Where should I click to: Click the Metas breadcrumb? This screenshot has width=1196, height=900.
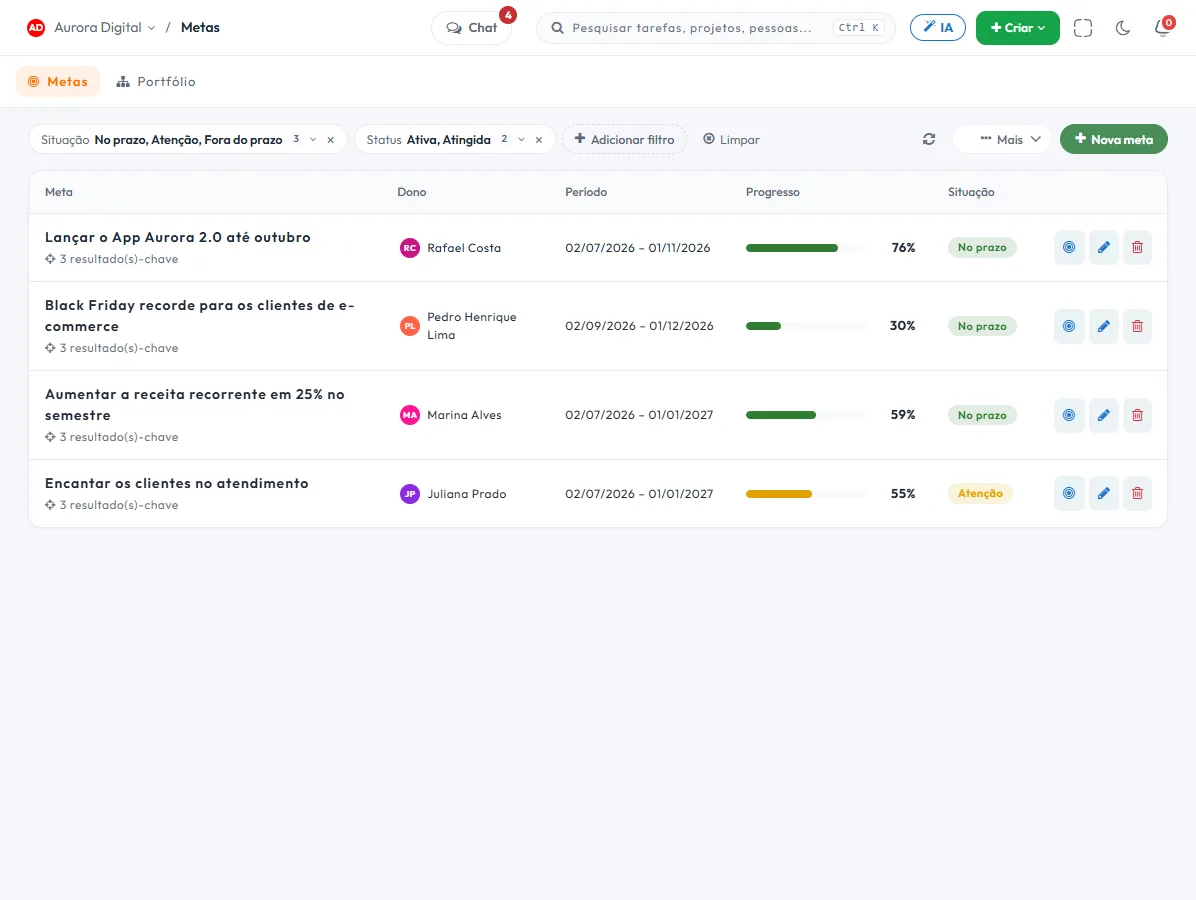pyautogui.click(x=200, y=27)
